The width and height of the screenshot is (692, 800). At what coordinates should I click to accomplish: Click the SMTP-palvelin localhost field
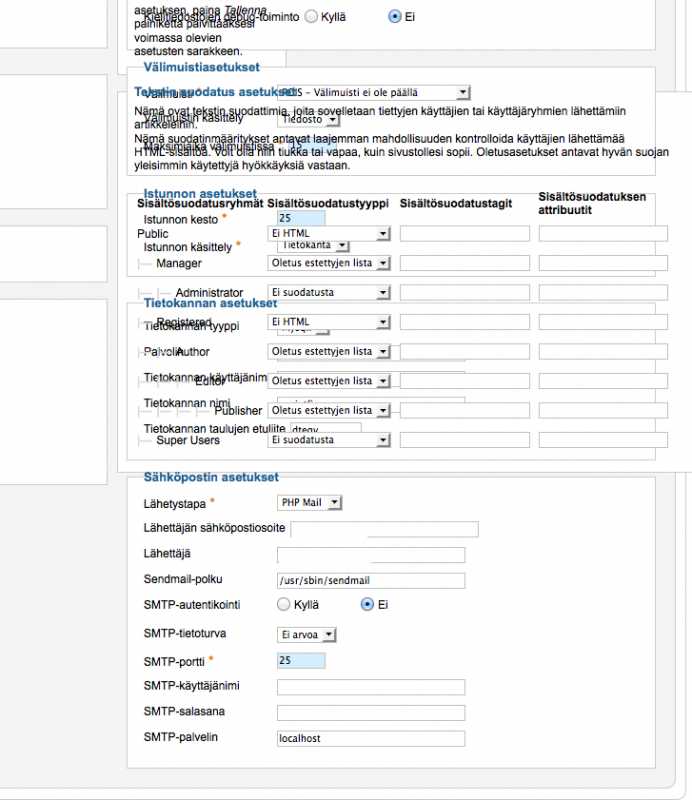point(370,739)
